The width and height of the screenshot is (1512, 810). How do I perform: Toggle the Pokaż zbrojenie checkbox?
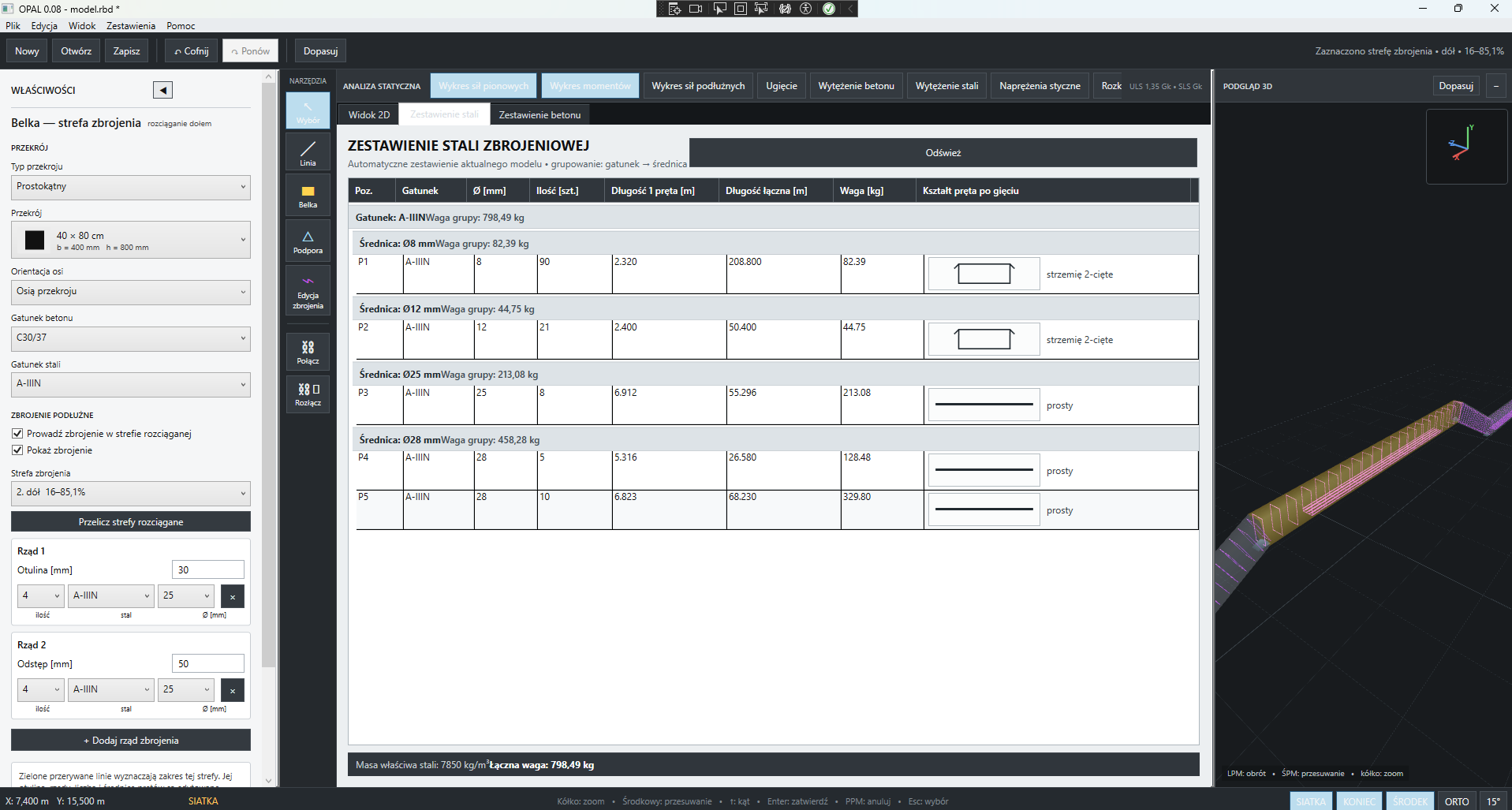[x=17, y=450]
